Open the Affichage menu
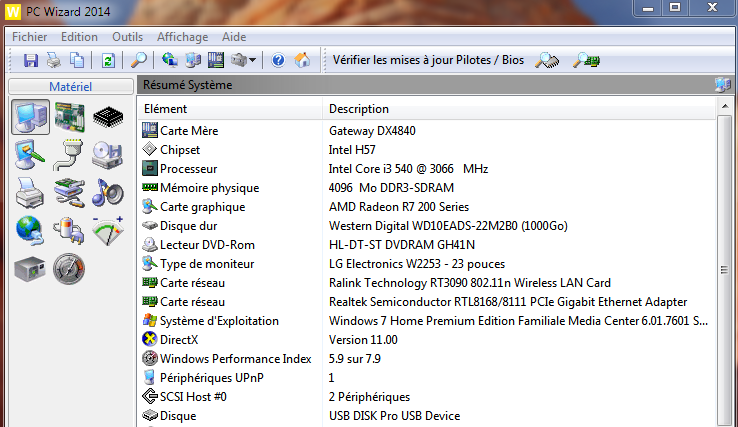 pos(183,37)
